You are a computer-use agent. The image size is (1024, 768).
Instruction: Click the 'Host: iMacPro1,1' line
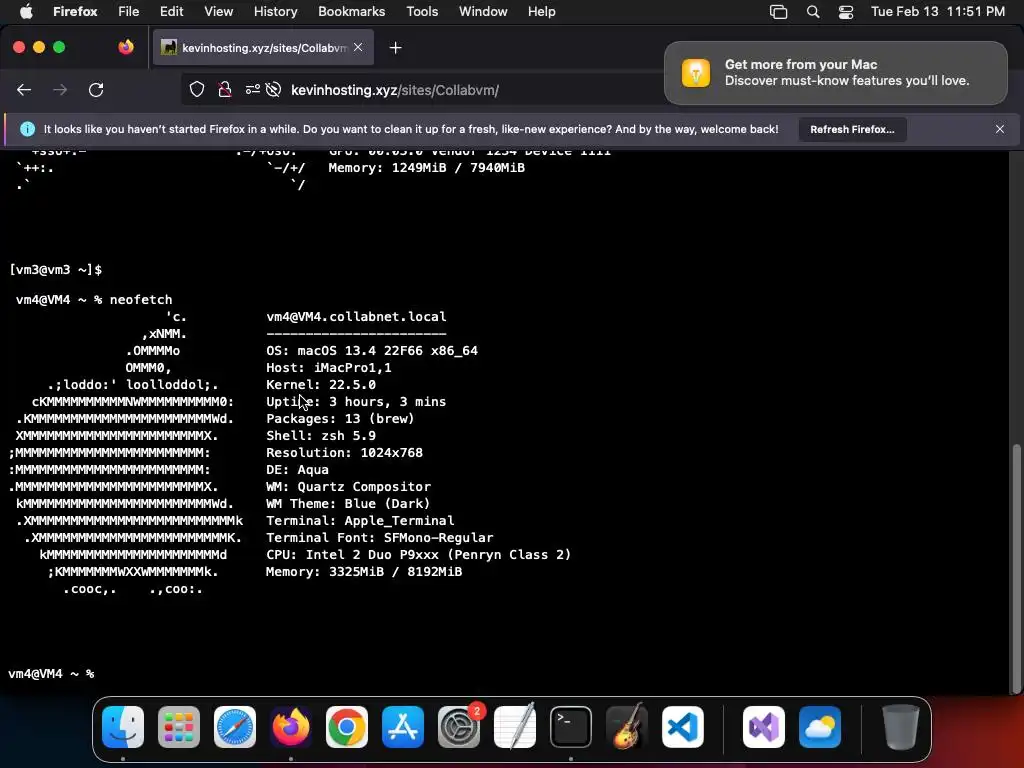point(328,368)
